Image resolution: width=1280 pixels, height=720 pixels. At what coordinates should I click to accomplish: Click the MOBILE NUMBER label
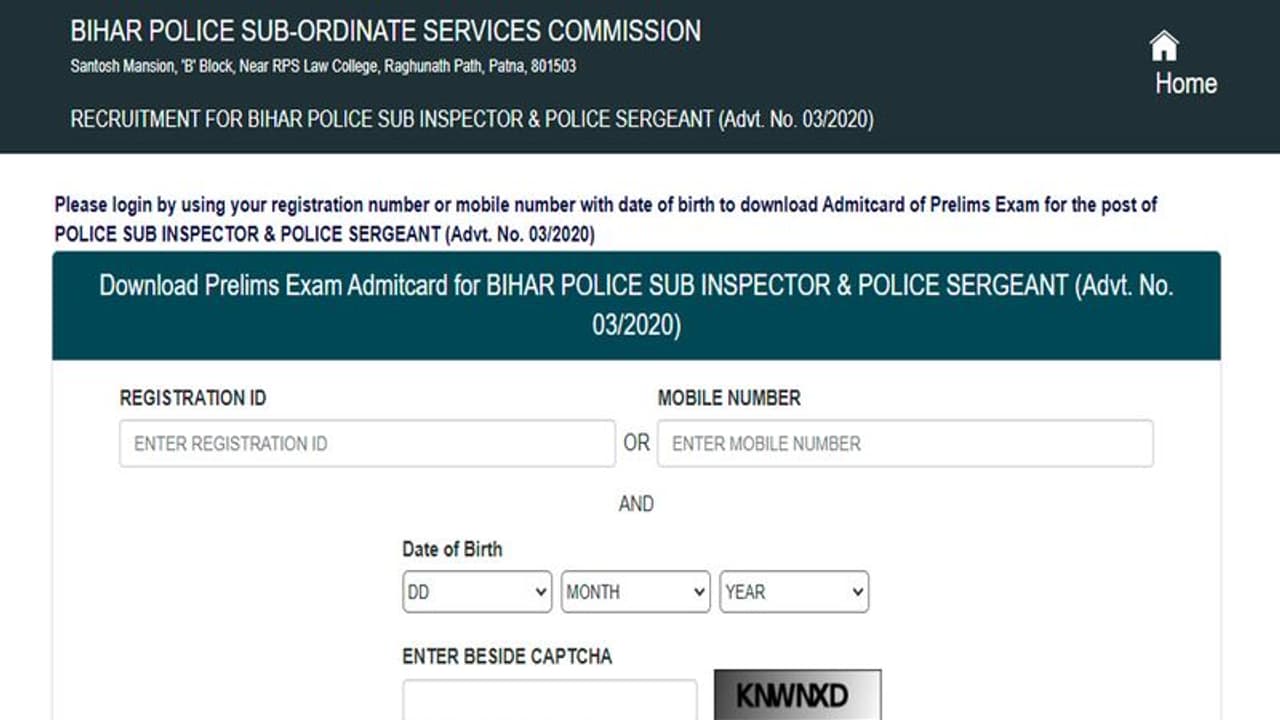(729, 397)
